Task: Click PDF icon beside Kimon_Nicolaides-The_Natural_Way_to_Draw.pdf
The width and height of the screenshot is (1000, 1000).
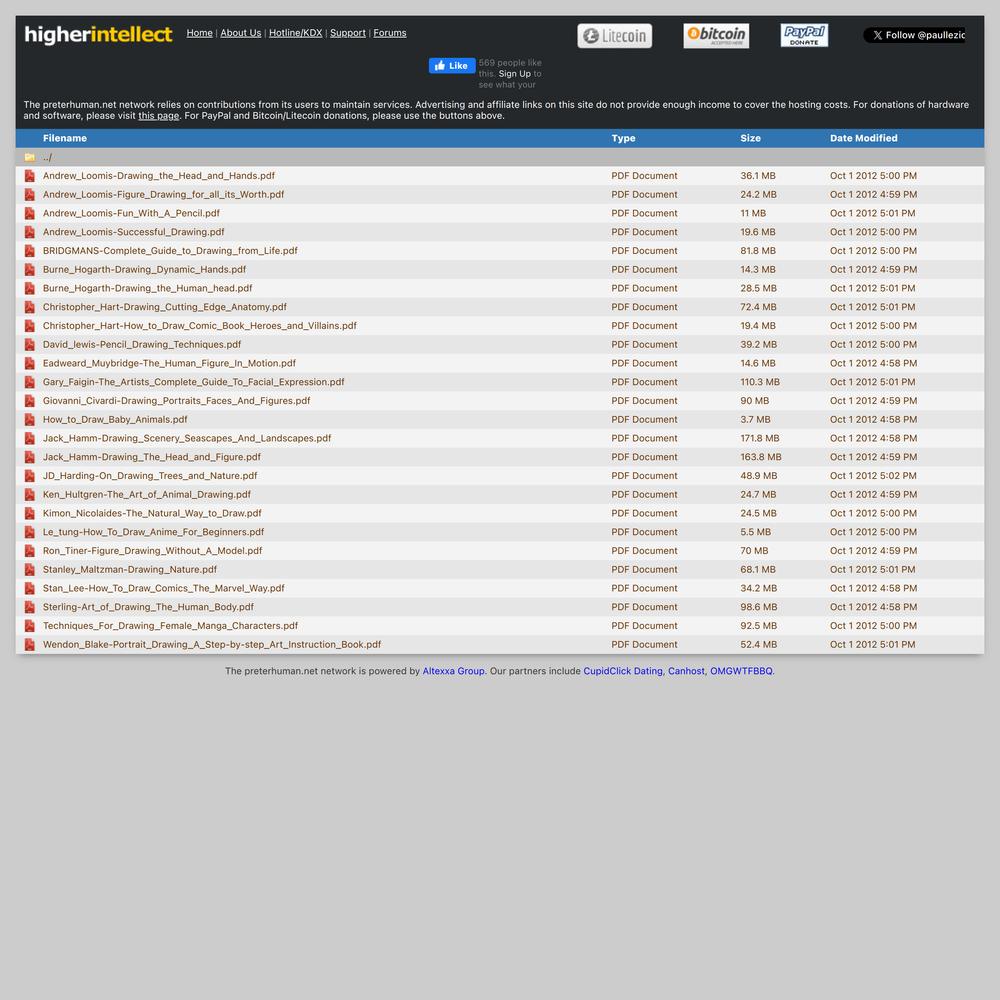Action: coord(29,513)
